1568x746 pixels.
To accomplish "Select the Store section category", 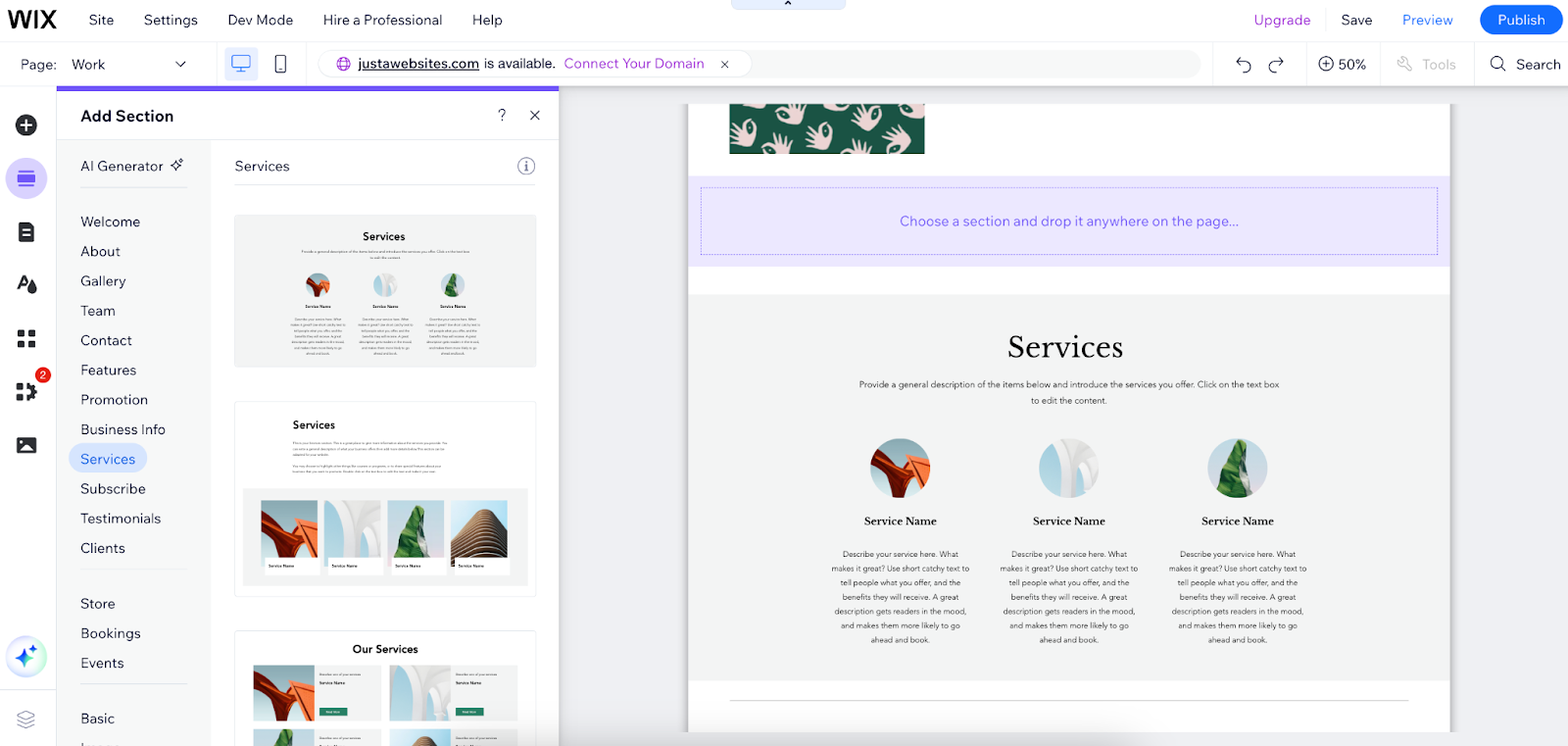I will click(98, 604).
